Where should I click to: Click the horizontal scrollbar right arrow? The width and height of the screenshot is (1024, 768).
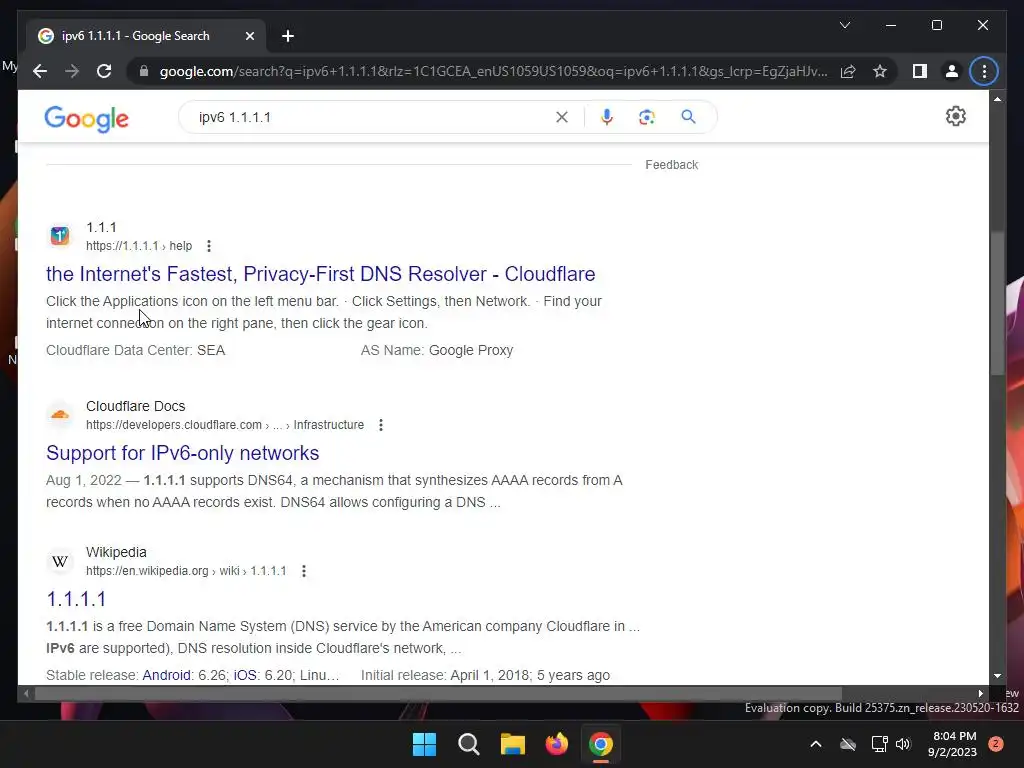point(980,694)
